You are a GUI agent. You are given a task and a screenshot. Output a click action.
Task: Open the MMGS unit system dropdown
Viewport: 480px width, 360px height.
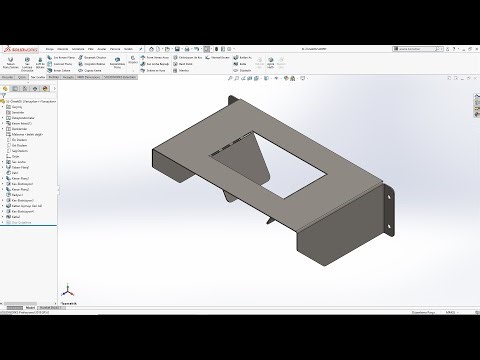tap(453, 312)
